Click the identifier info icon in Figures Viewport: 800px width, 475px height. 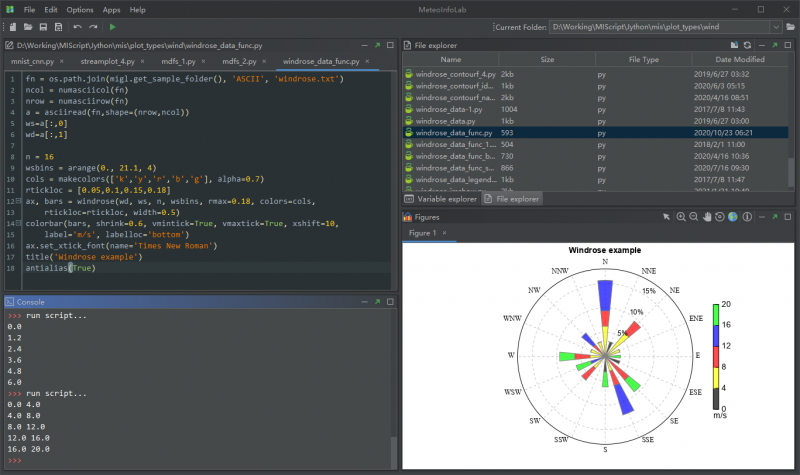746,216
